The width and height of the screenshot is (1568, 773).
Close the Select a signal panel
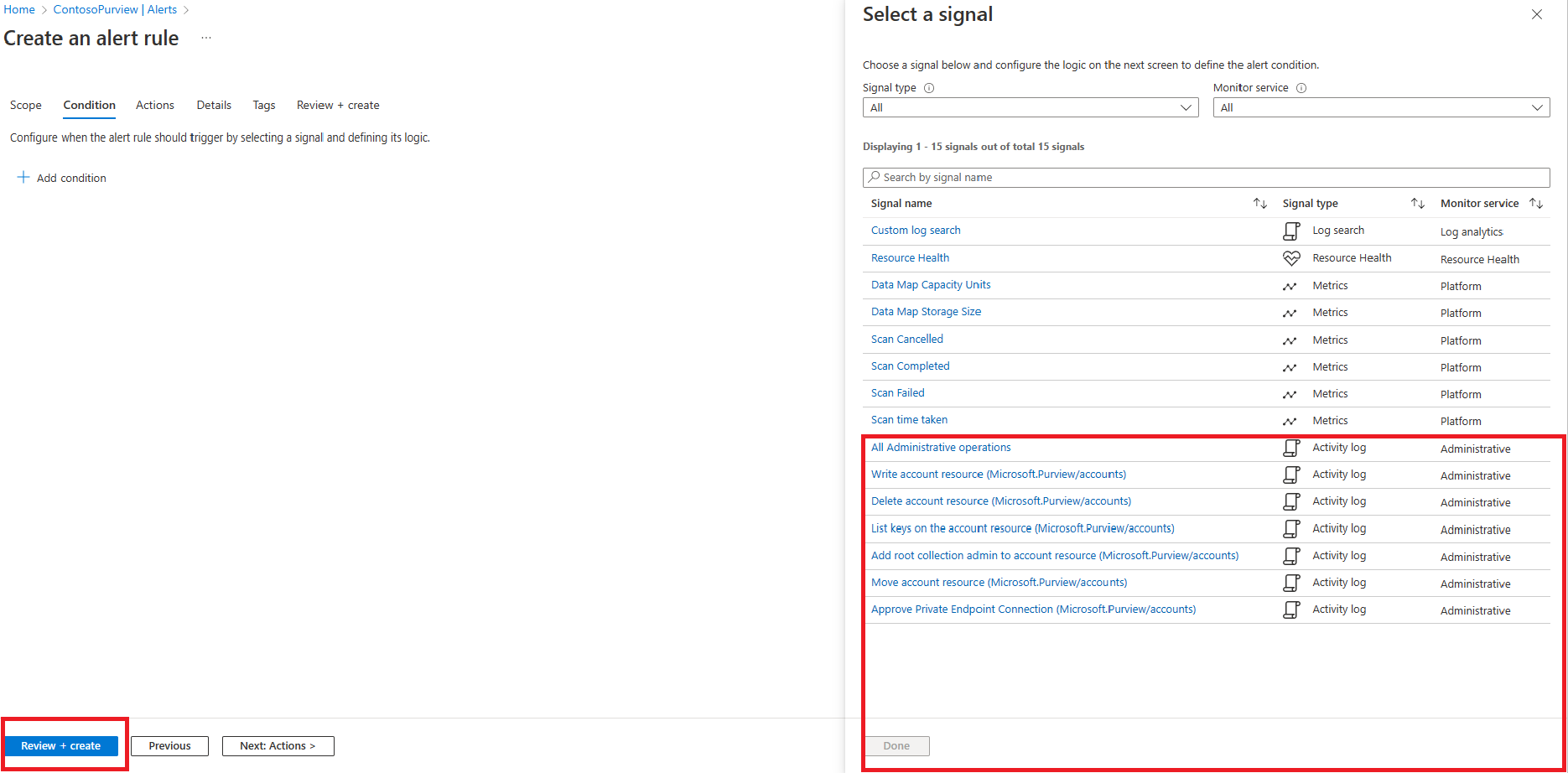pyautogui.click(x=1537, y=14)
